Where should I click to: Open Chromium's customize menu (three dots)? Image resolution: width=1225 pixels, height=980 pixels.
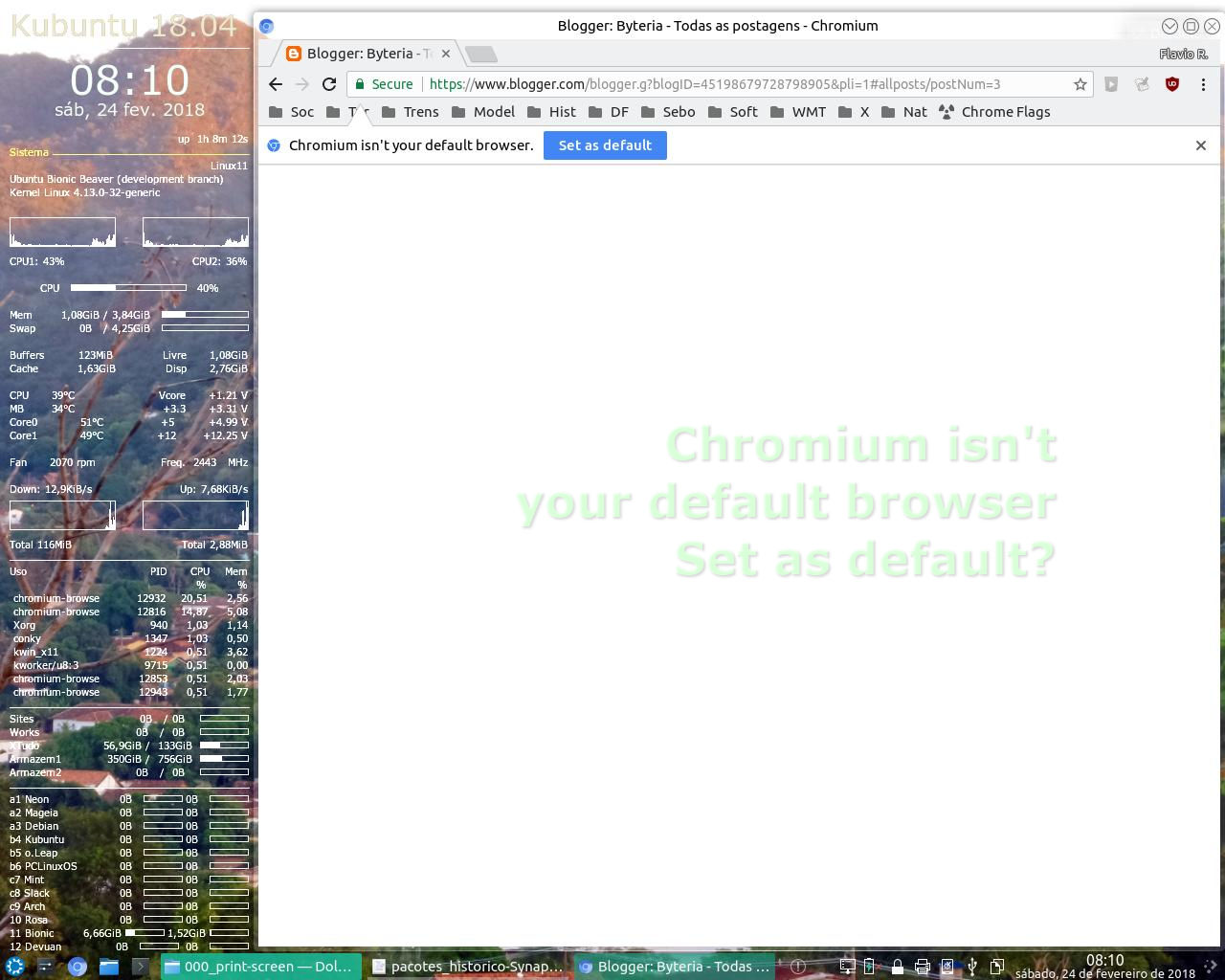[1203, 84]
